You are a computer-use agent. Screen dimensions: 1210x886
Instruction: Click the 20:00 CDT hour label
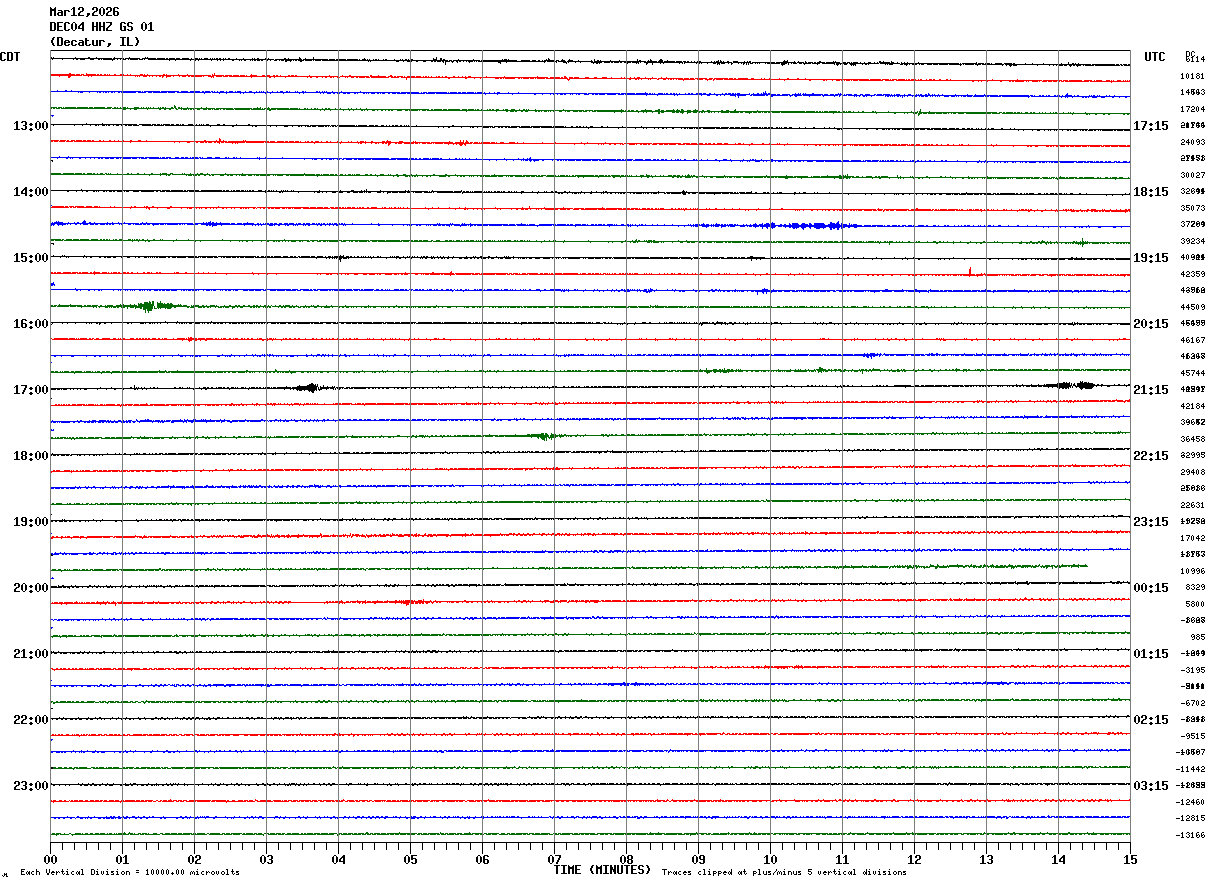31,588
